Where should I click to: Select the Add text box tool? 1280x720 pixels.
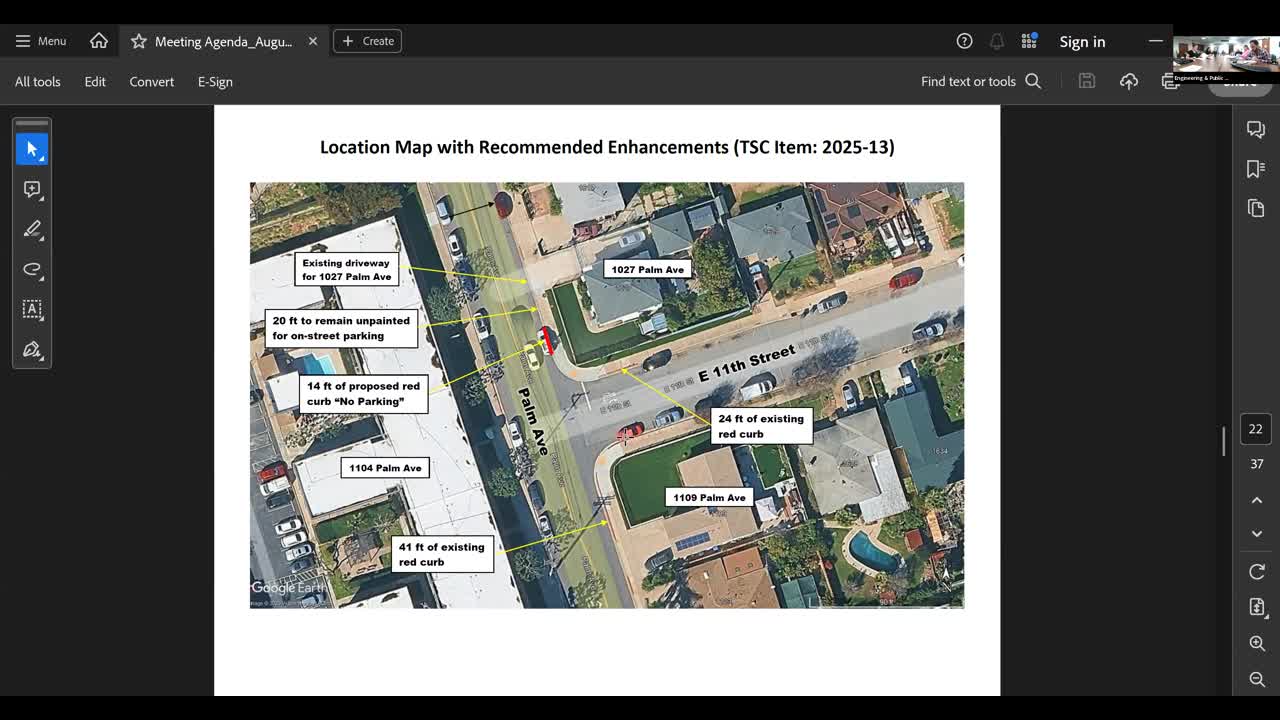[32, 309]
